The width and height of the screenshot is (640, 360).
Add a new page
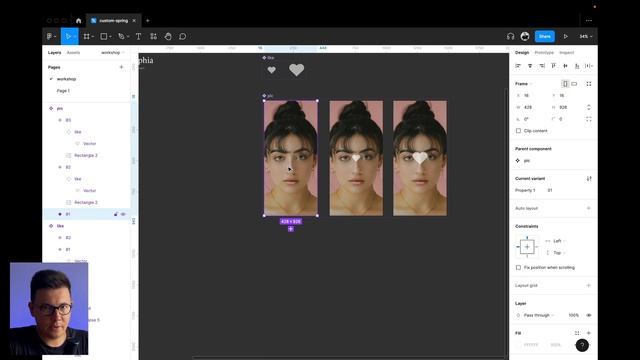click(x=121, y=67)
